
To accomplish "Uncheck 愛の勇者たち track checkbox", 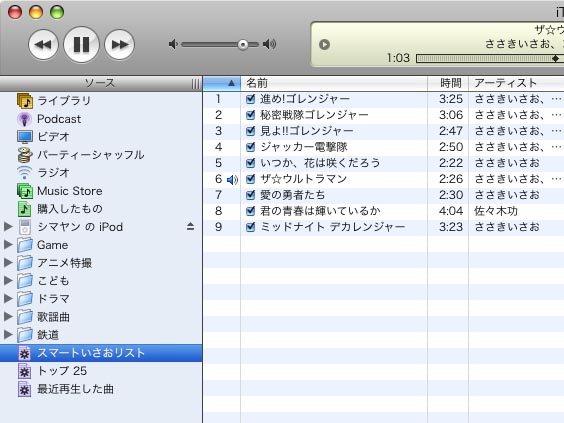I will 250,195.
